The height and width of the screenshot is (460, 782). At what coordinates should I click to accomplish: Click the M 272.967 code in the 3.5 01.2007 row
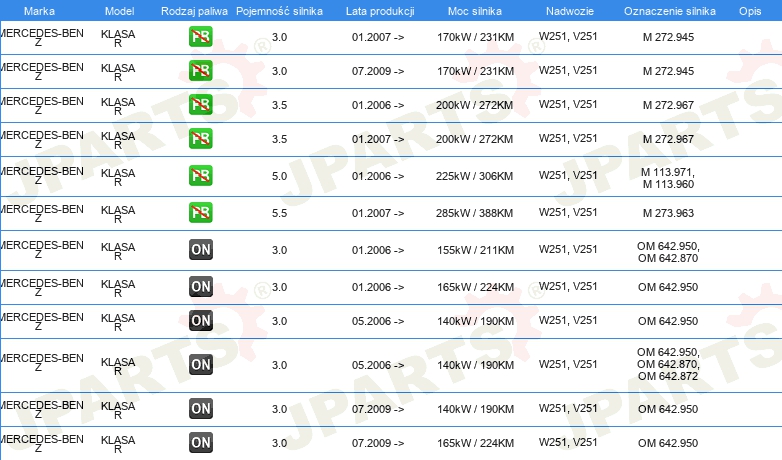pyautogui.click(x=668, y=139)
